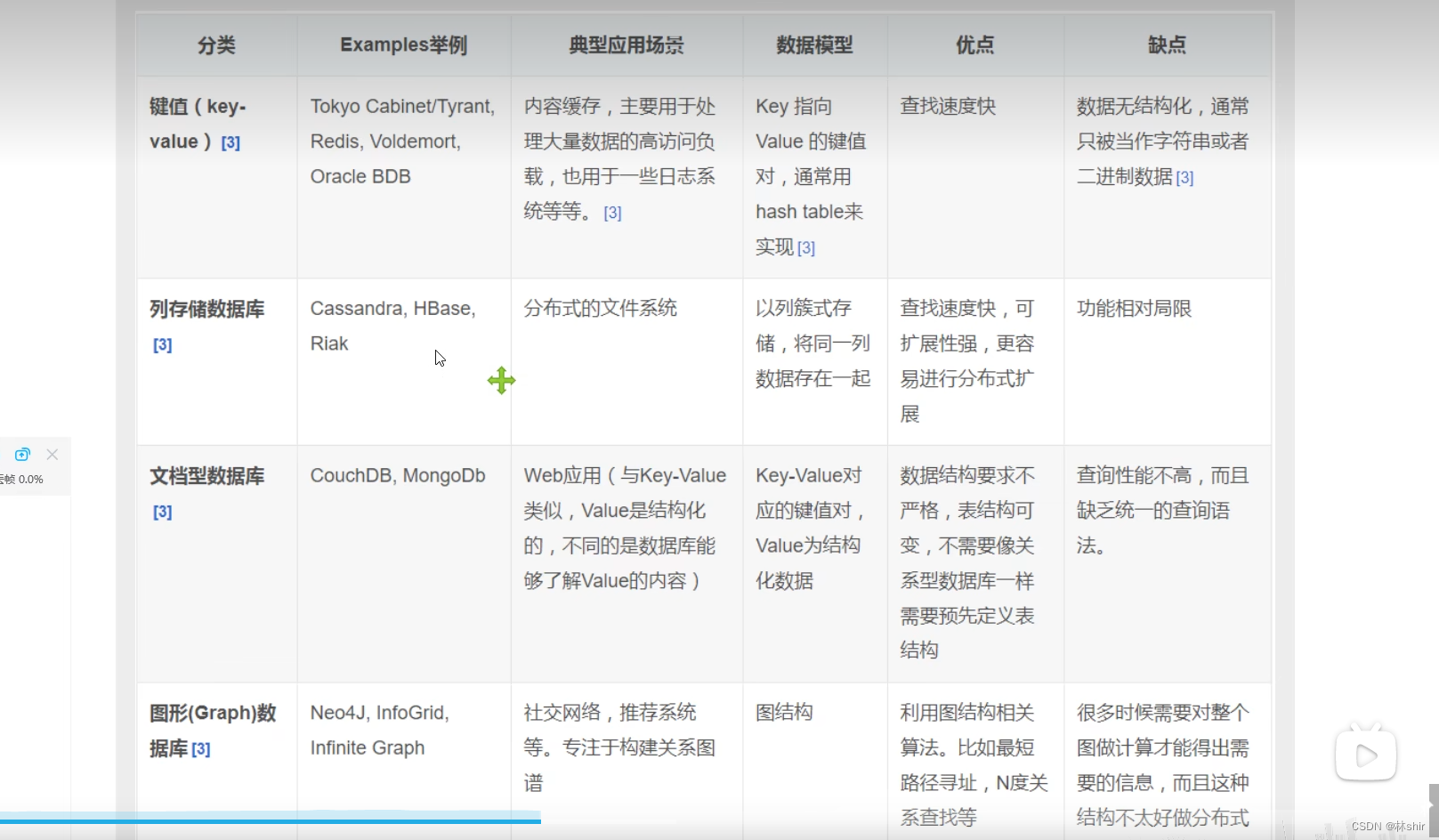
Task: Click the 优点 column header
Action: pos(975,45)
